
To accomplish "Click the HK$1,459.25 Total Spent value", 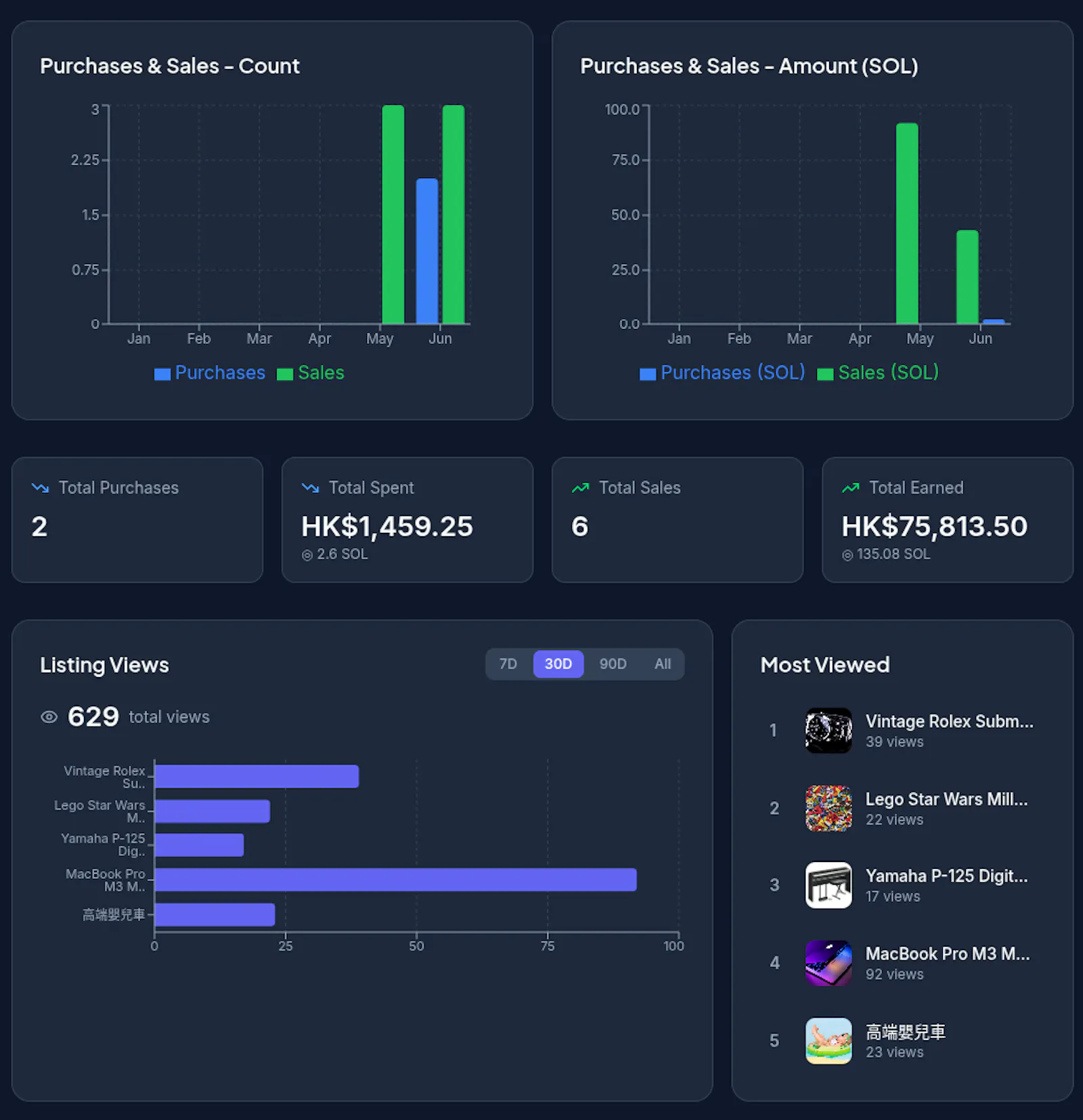I will pos(387,527).
